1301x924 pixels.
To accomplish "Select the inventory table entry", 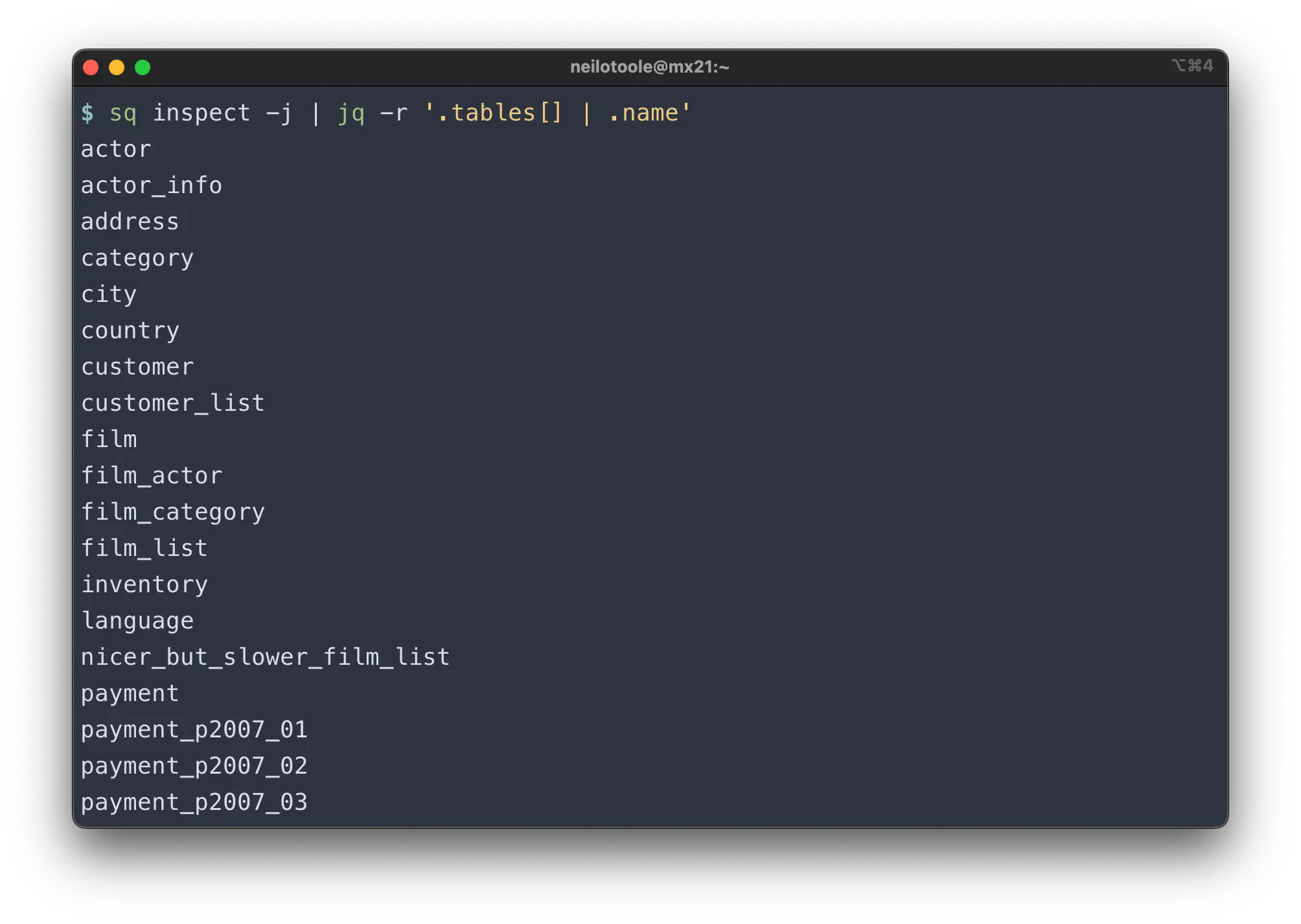I will (x=144, y=584).
